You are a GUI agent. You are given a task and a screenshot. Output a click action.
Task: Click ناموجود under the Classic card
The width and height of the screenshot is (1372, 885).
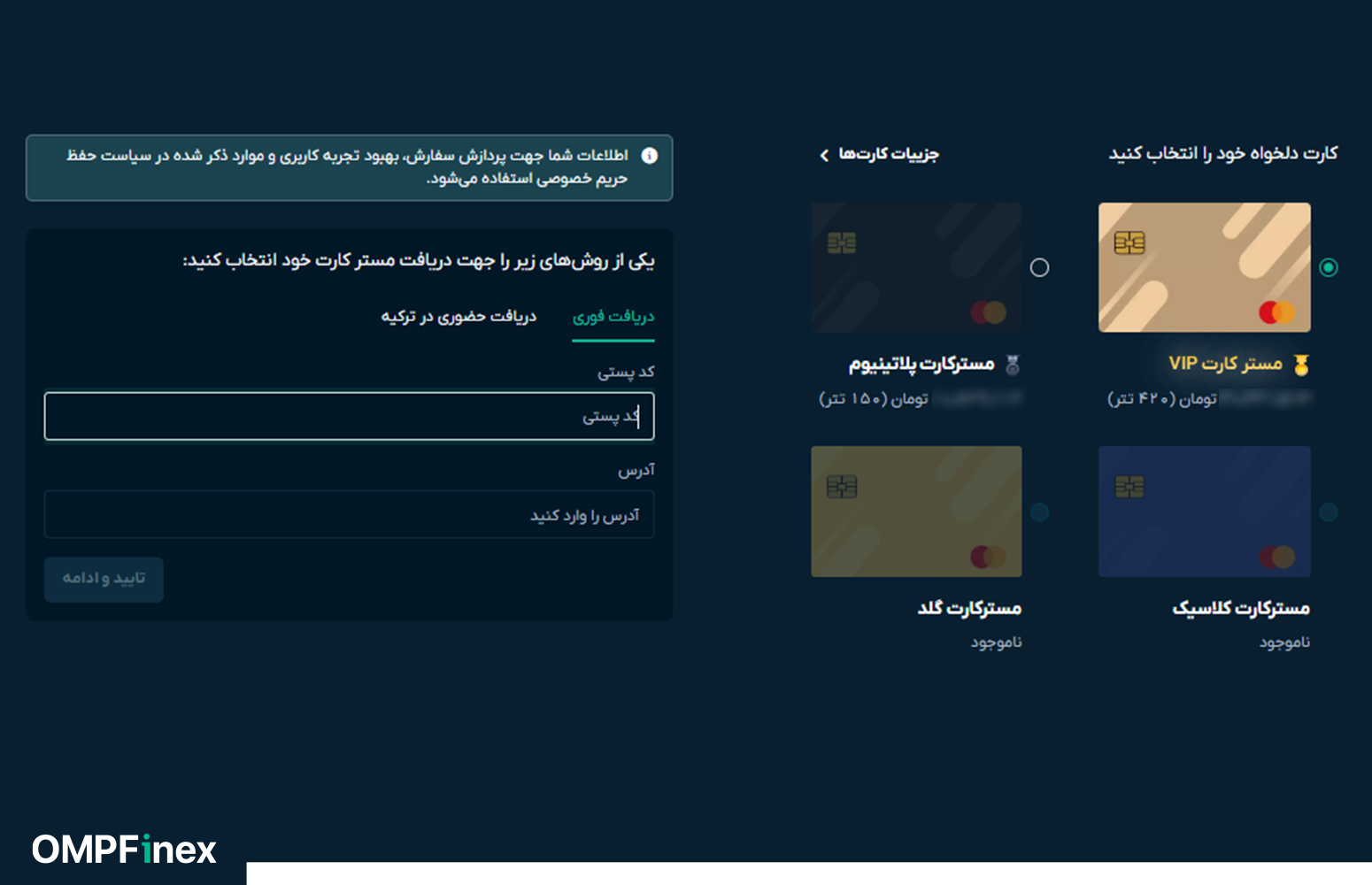(x=1284, y=643)
